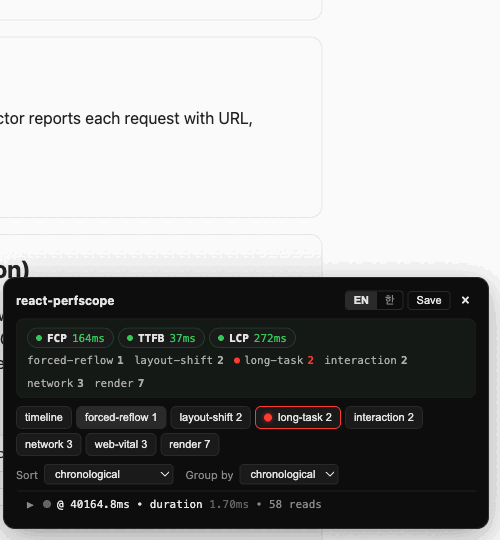This screenshot has height=540, width=500.
Task: Click the 'duration 1.70ms' text
Action: pos(199,505)
